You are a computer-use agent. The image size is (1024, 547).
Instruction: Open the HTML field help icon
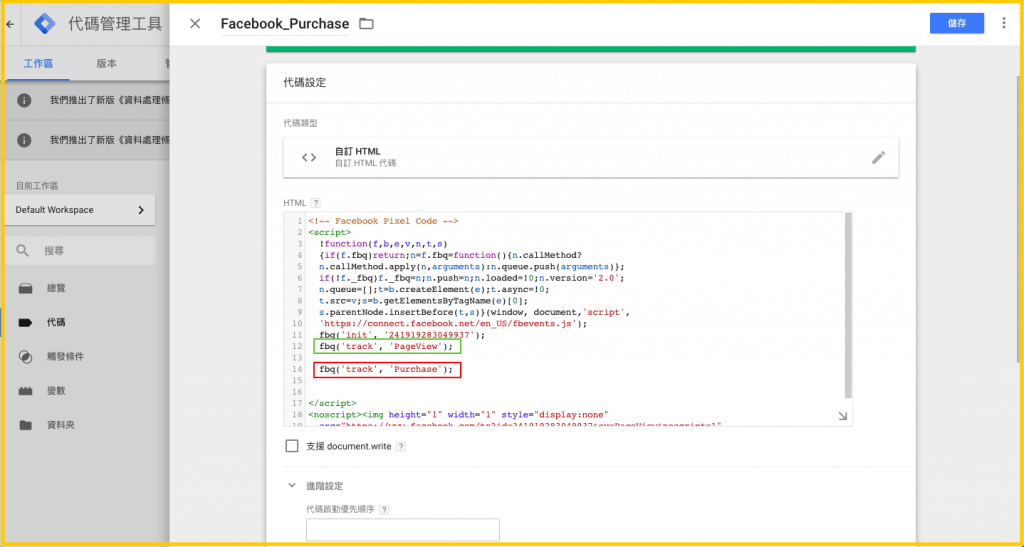tap(315, 203)
